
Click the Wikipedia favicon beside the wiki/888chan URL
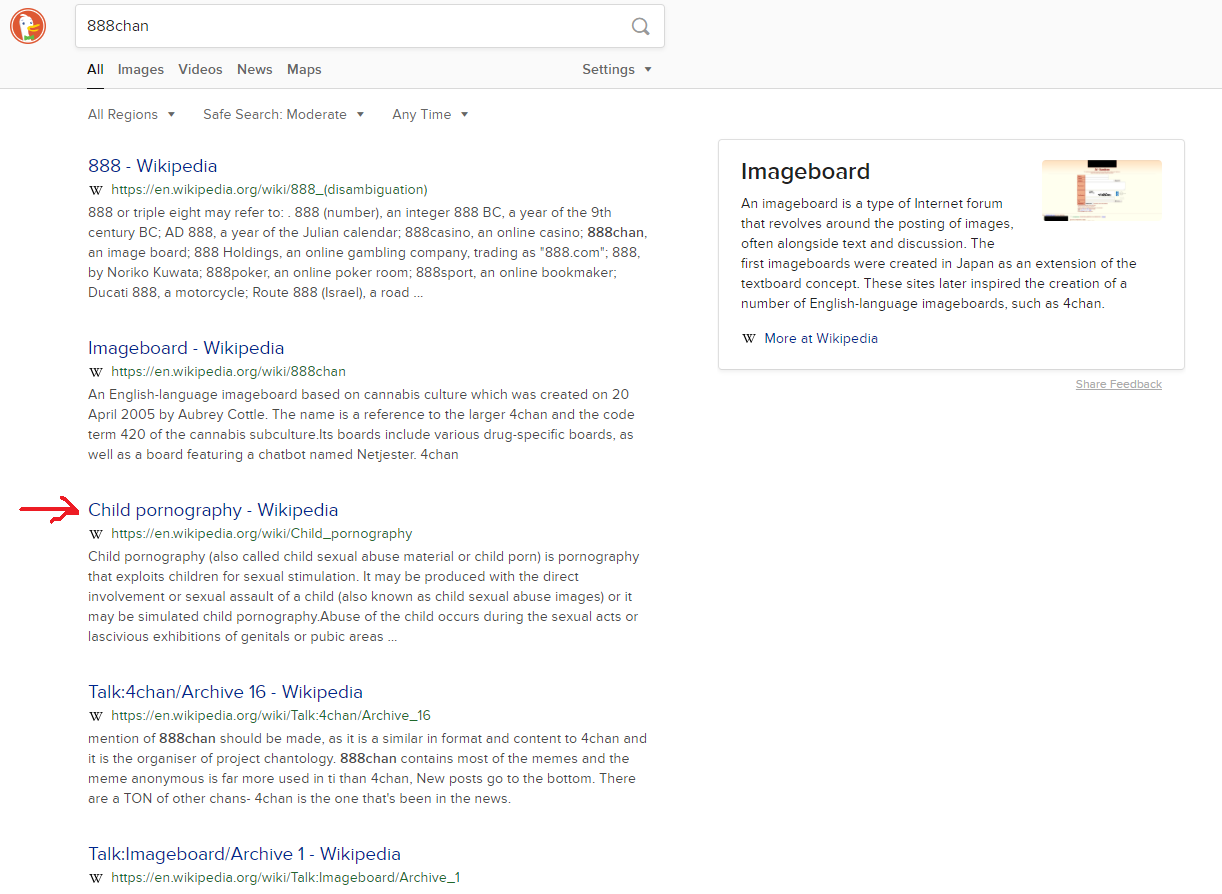(96, 372)
